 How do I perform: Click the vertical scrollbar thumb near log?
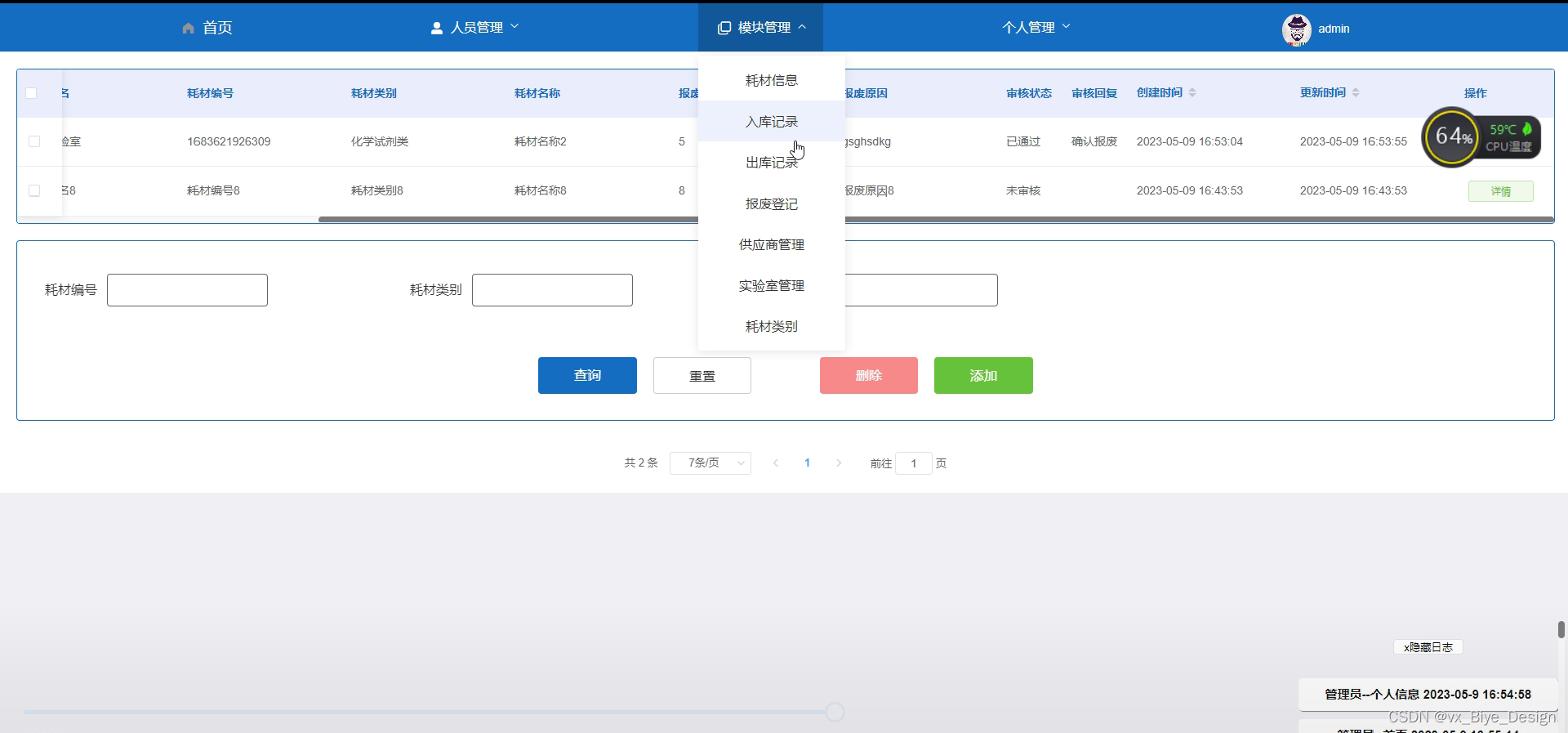(1561, 629)
